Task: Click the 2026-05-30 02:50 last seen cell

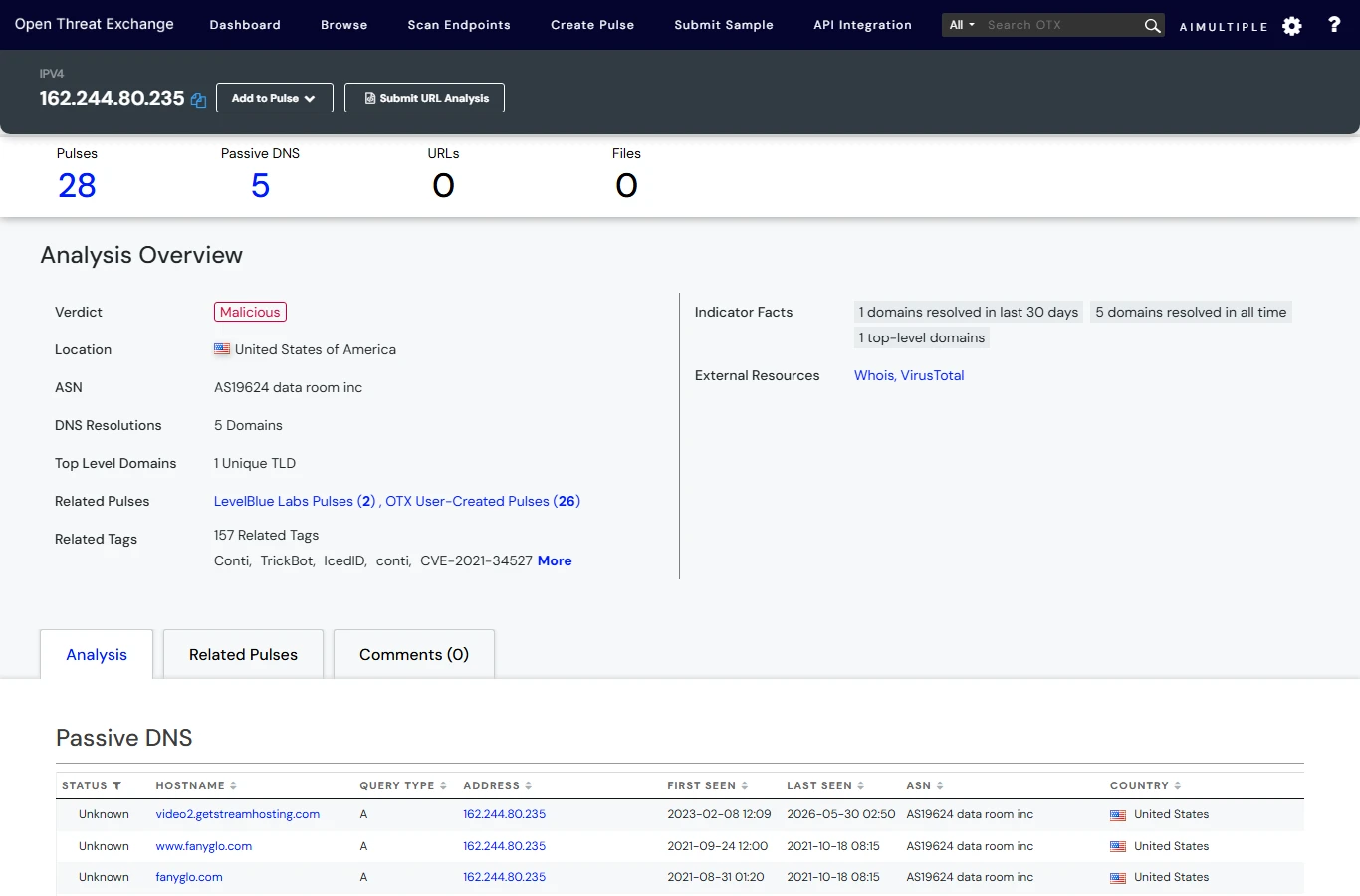Action: pos(841,814)
